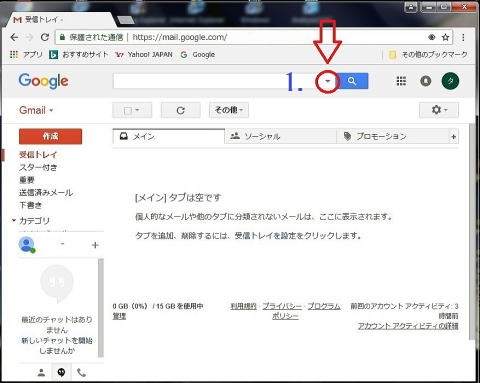Open the その他 dropdown
Screen dimensions: 480x383
tap(229, 110)
